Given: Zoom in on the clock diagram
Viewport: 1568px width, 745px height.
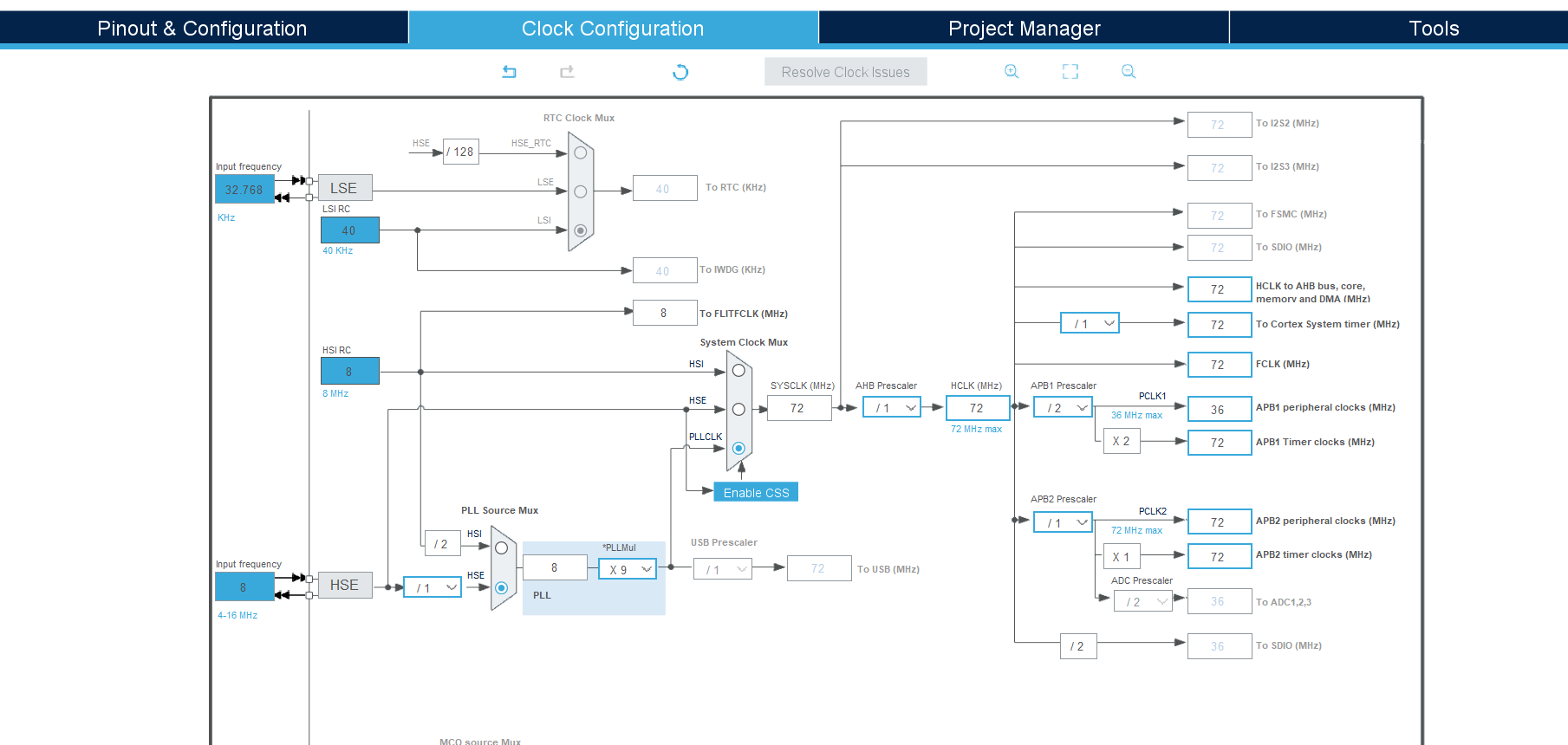Looking at the screenshot, I should (x=1012, y=72).
